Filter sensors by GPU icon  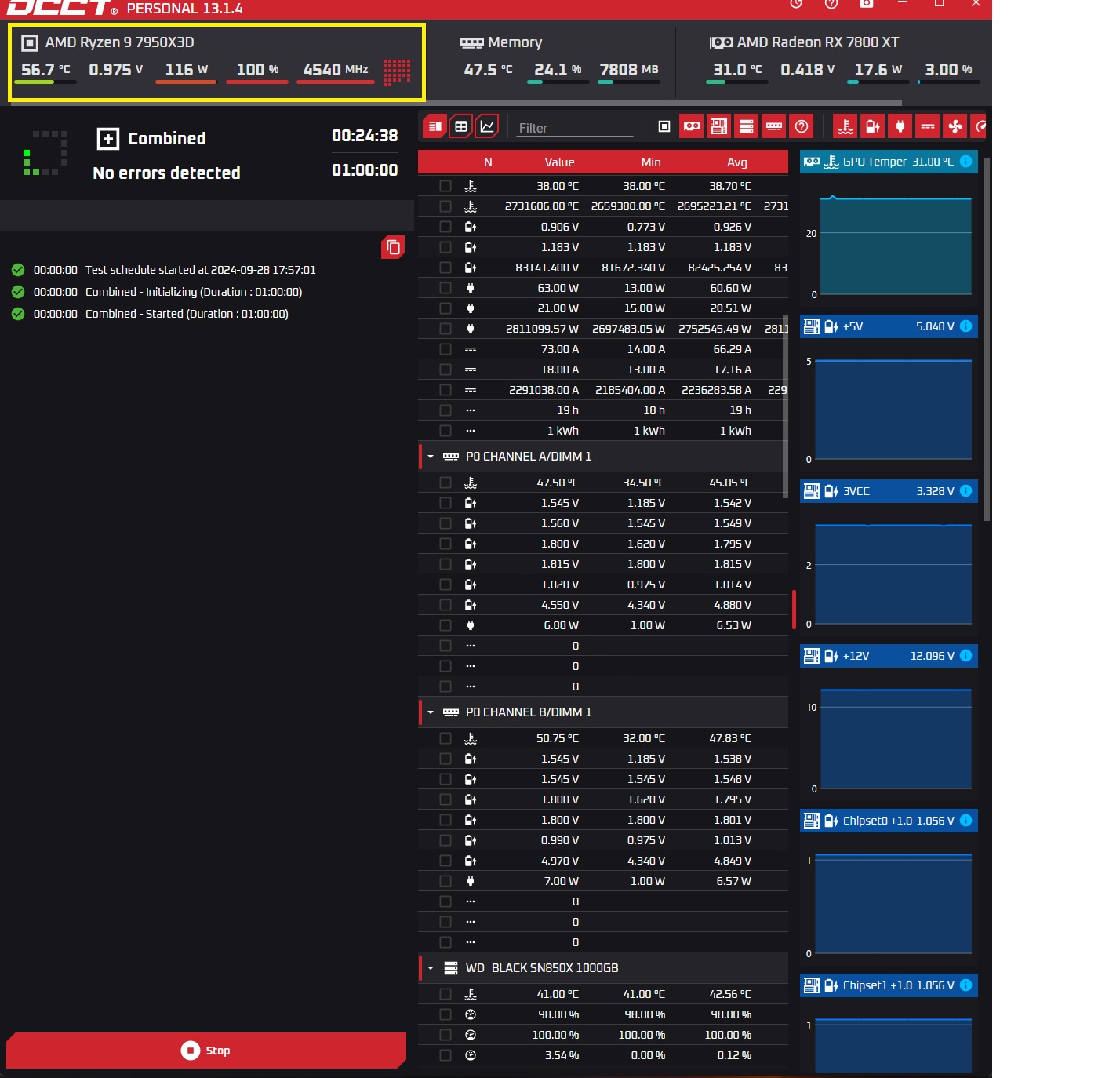[692, 126]
